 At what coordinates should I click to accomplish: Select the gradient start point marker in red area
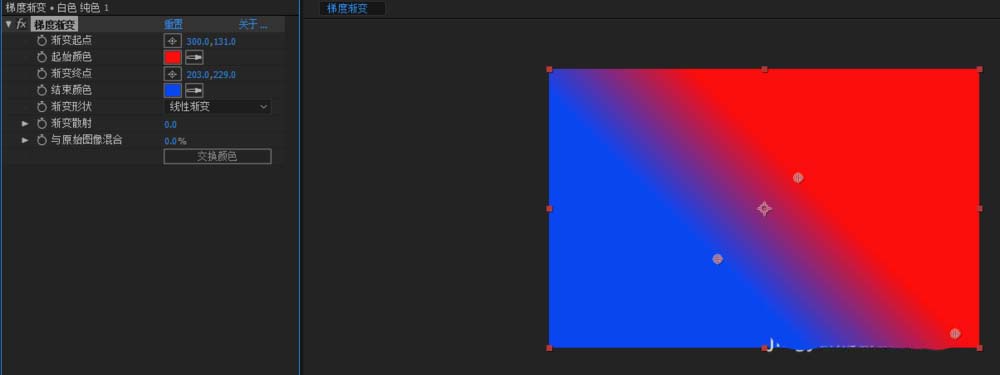798,178
